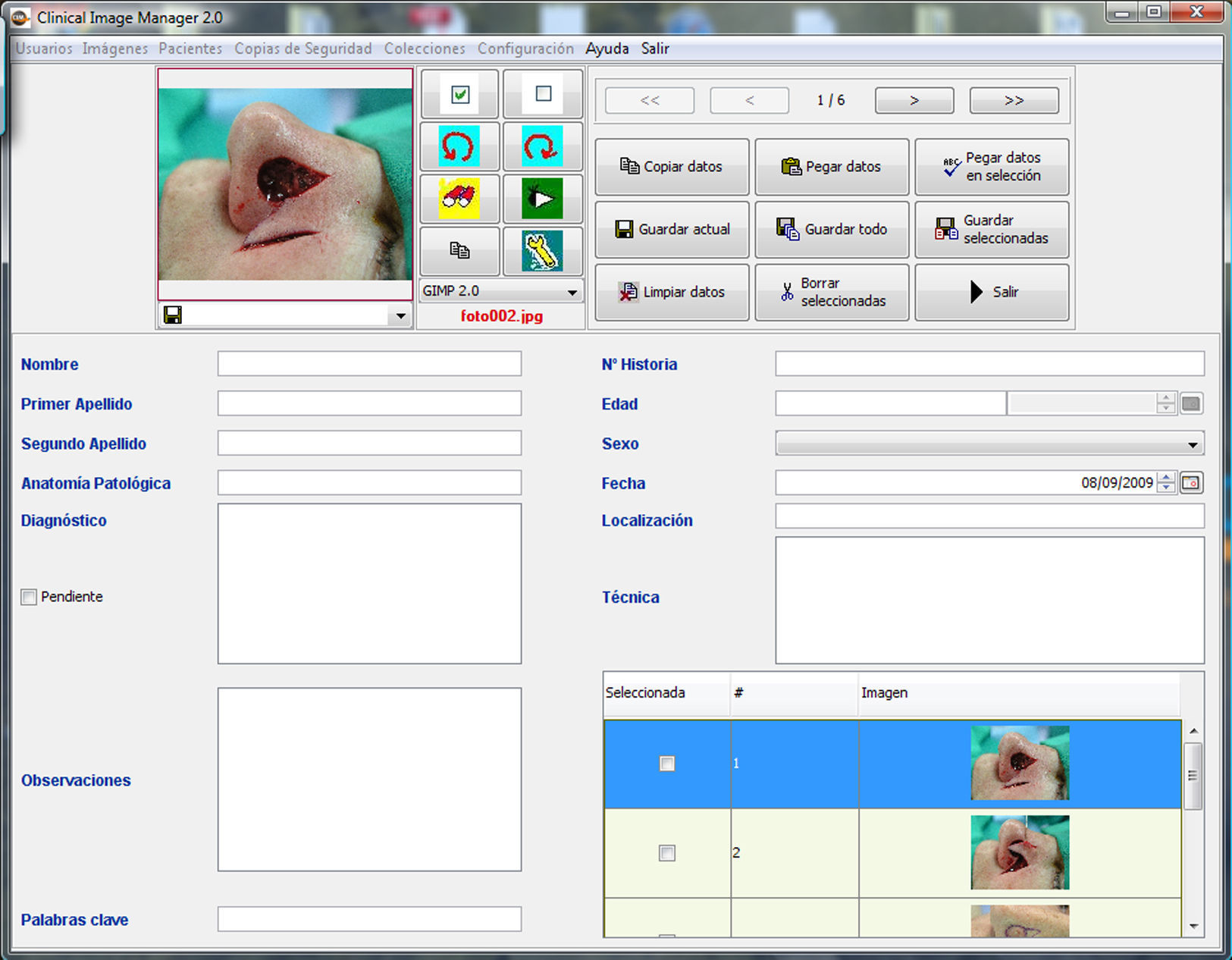Rotate image clockwise with the right arrow icon

543,146
